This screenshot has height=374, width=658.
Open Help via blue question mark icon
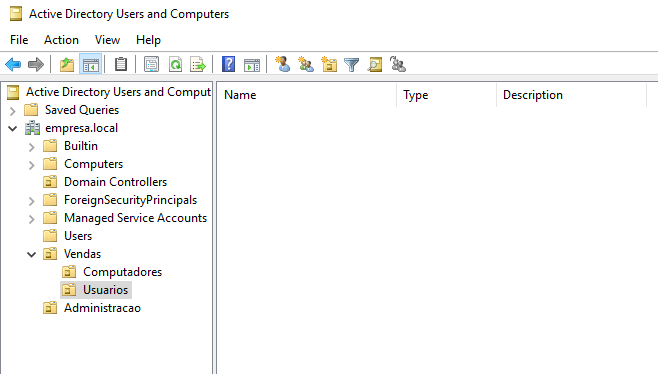[228, 64]
